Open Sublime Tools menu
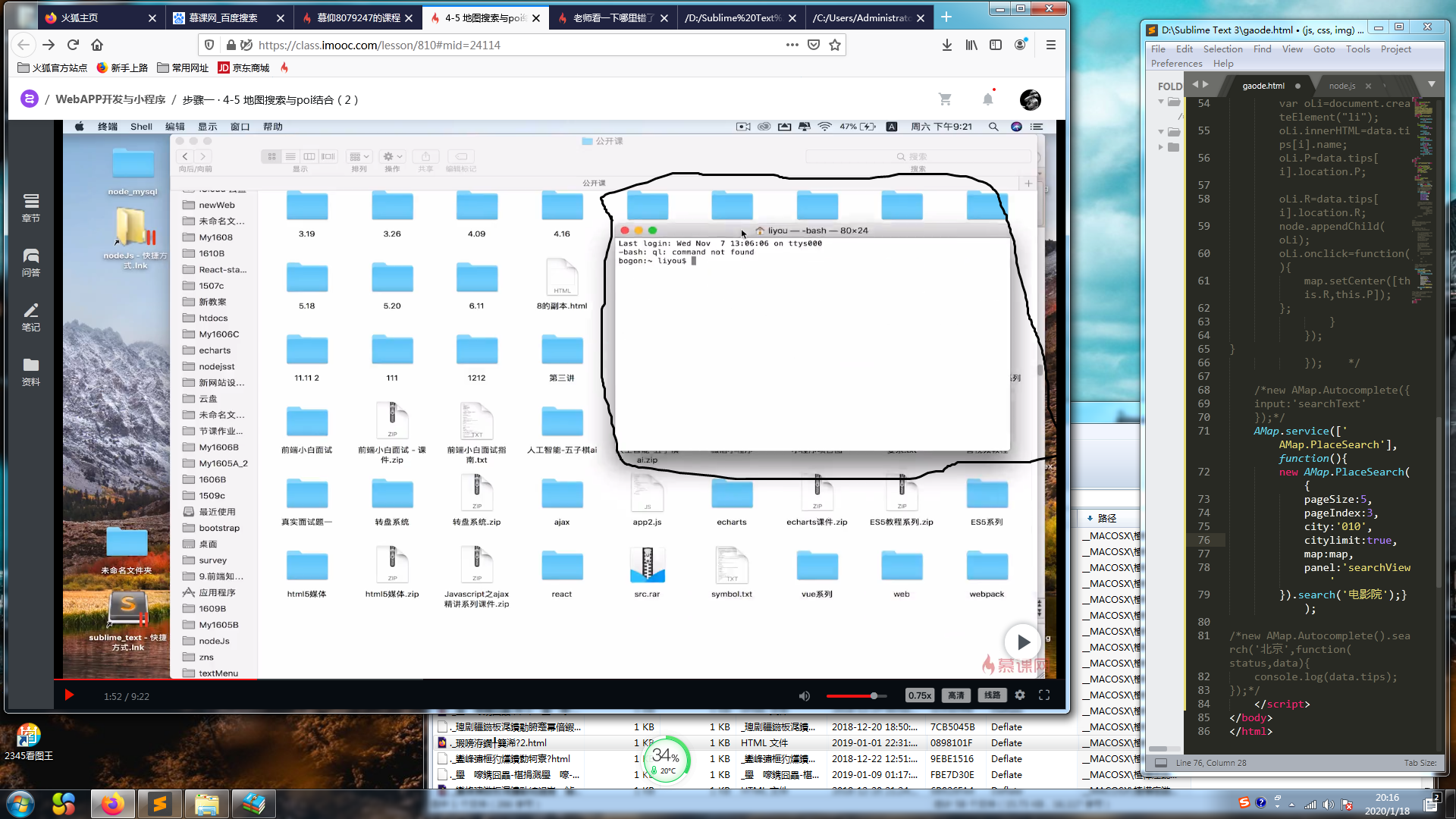This screenshot has width=1456, height=819. coord(1357,49)
